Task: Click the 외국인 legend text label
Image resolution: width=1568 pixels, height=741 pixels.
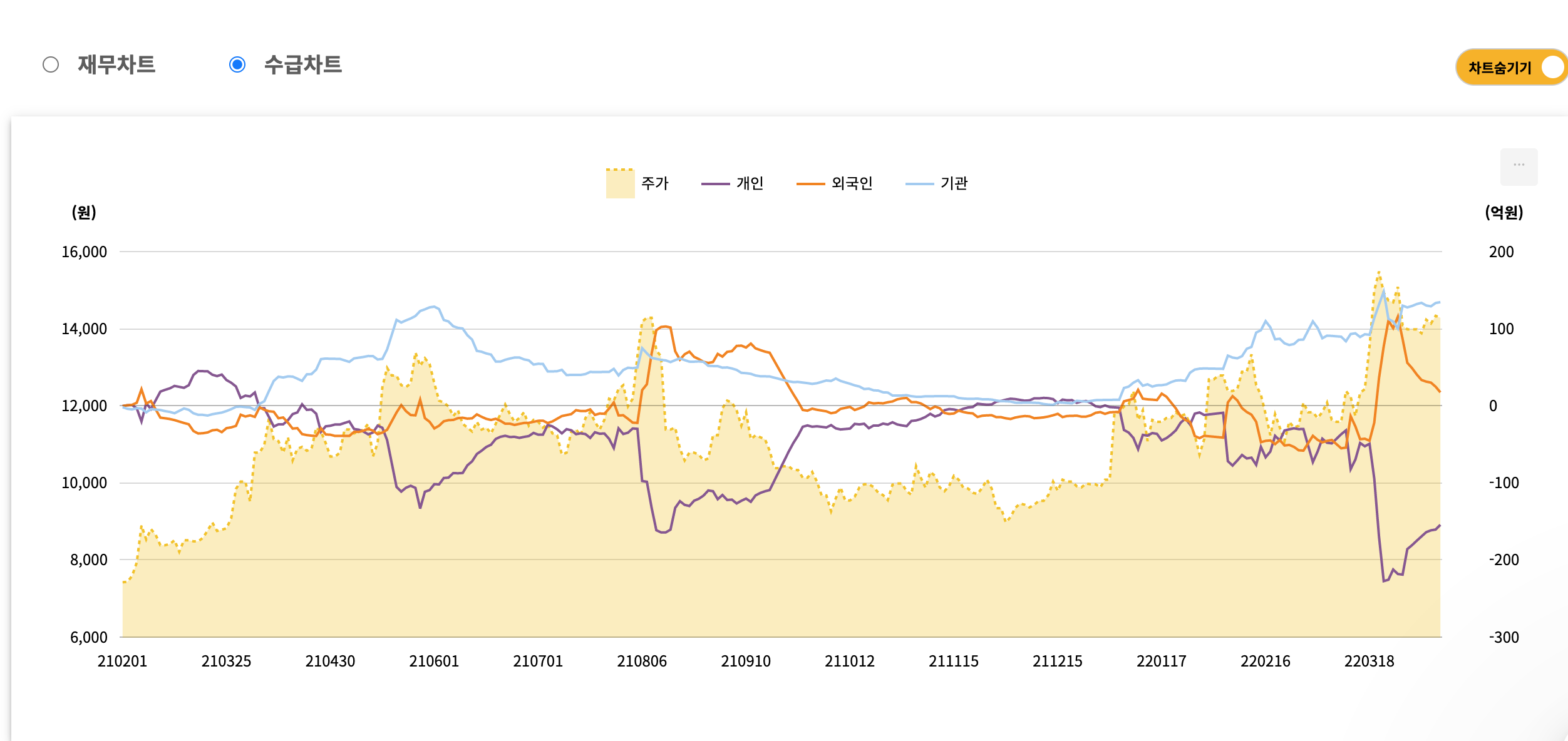Action: coord(852,183)
